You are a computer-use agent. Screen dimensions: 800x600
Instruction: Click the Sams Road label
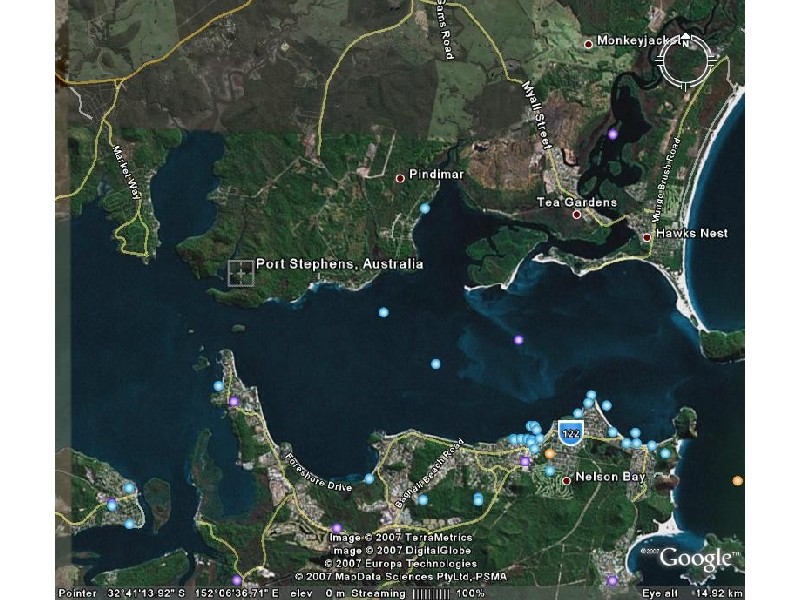[x=444, y=29]
